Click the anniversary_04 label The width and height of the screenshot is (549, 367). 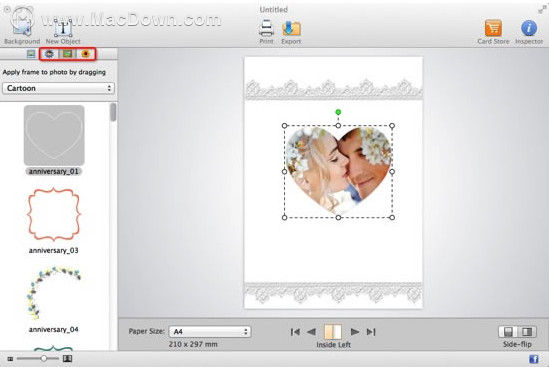54,330
